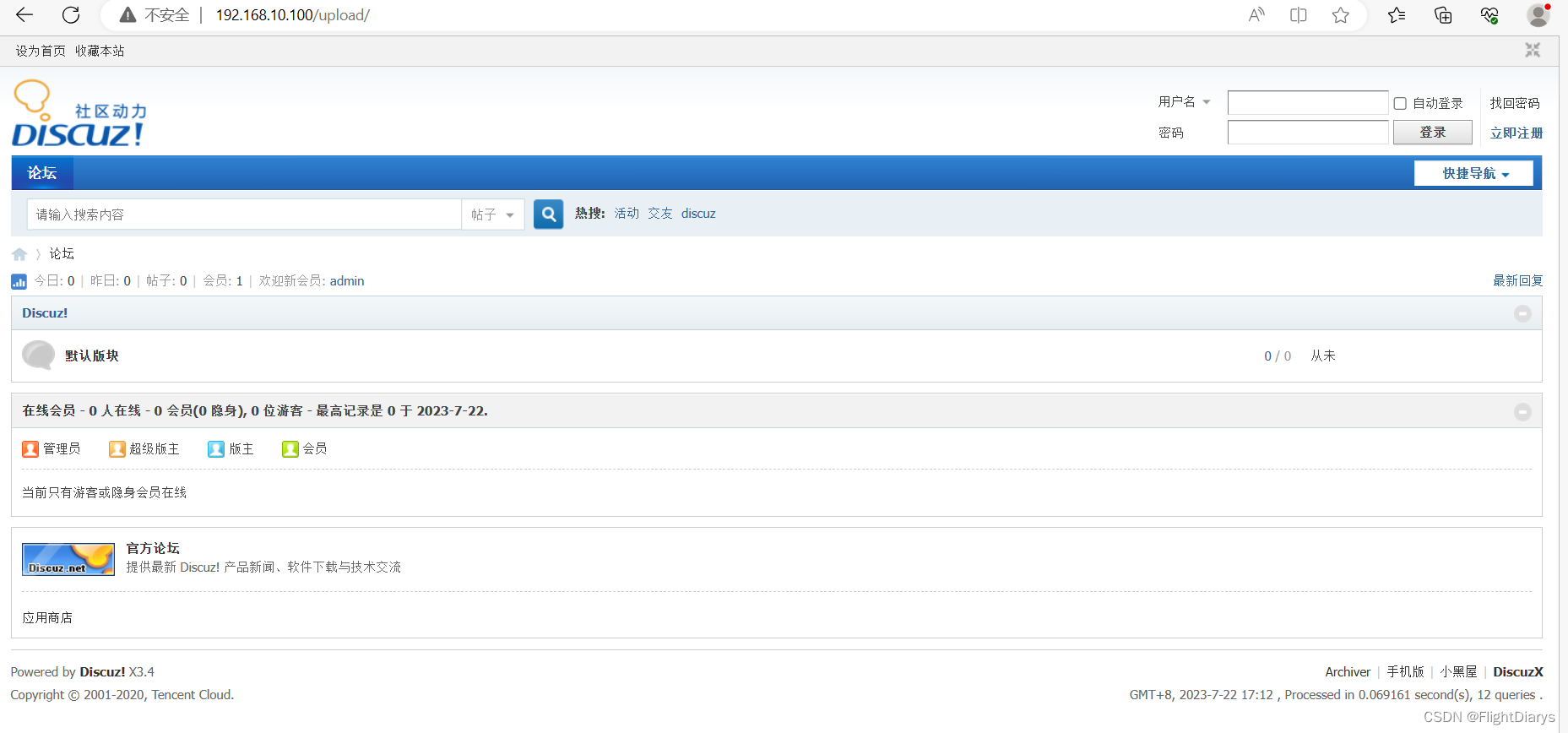Collapse the online members section

point(1522,411)
